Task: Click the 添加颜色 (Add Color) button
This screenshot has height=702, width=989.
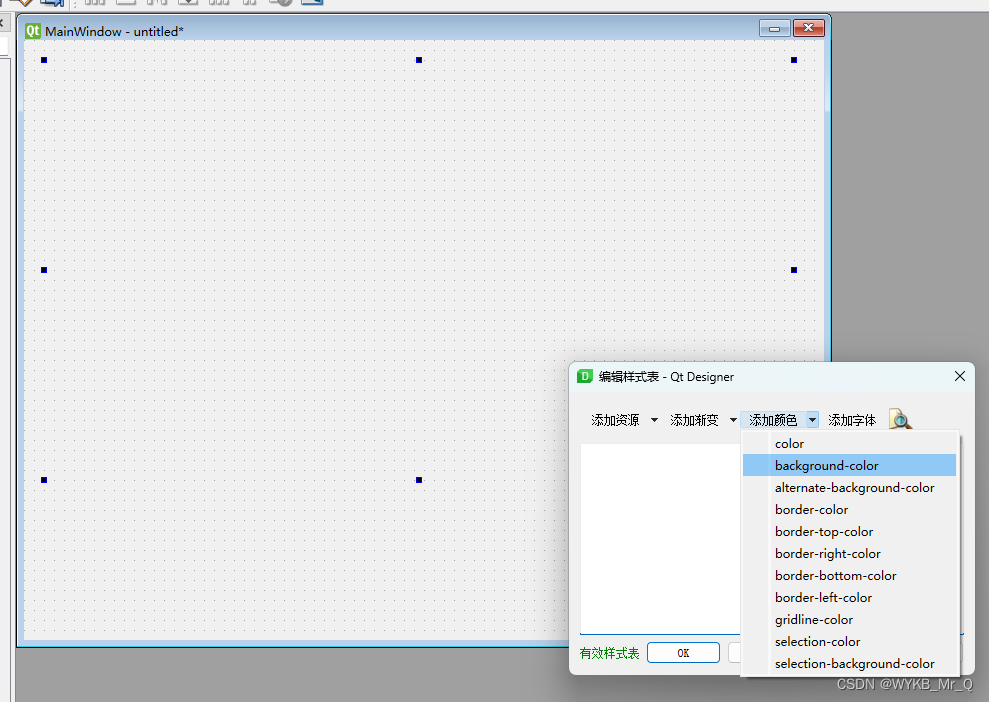Action: click(x=773, y=420)
